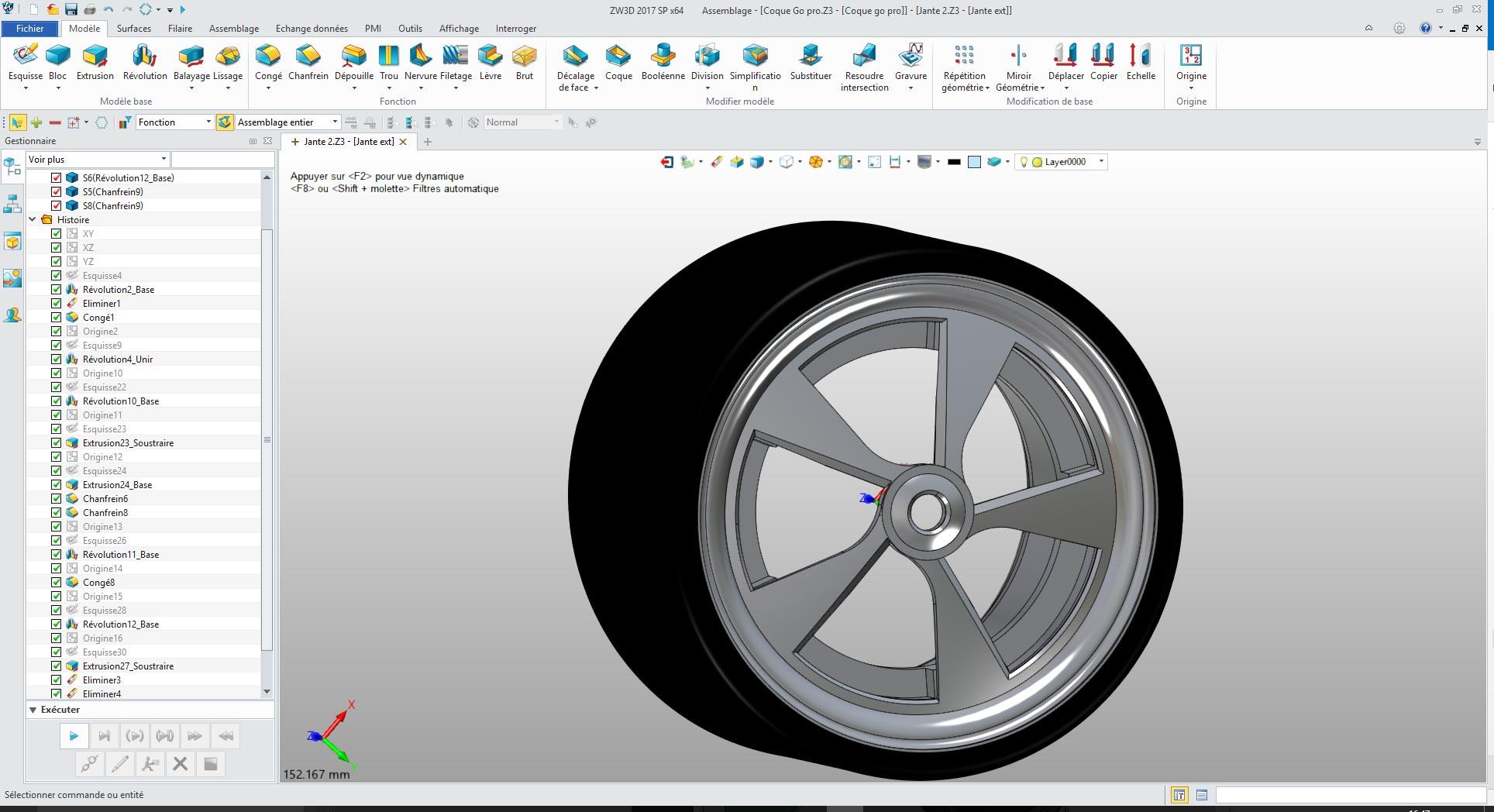The image size is (1494, 812).
Task: Open the Fonction filter dropdown
Action: pos(208,122)
